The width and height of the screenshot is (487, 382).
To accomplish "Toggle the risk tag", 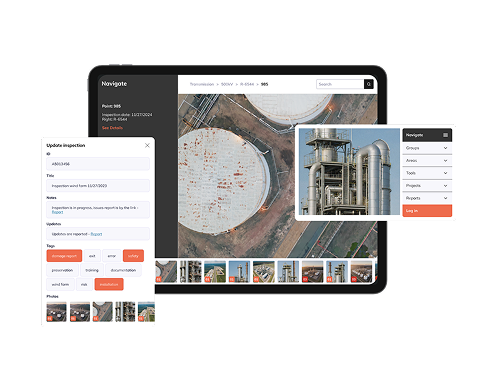I will pyautogui.click(x=84, y=284).
